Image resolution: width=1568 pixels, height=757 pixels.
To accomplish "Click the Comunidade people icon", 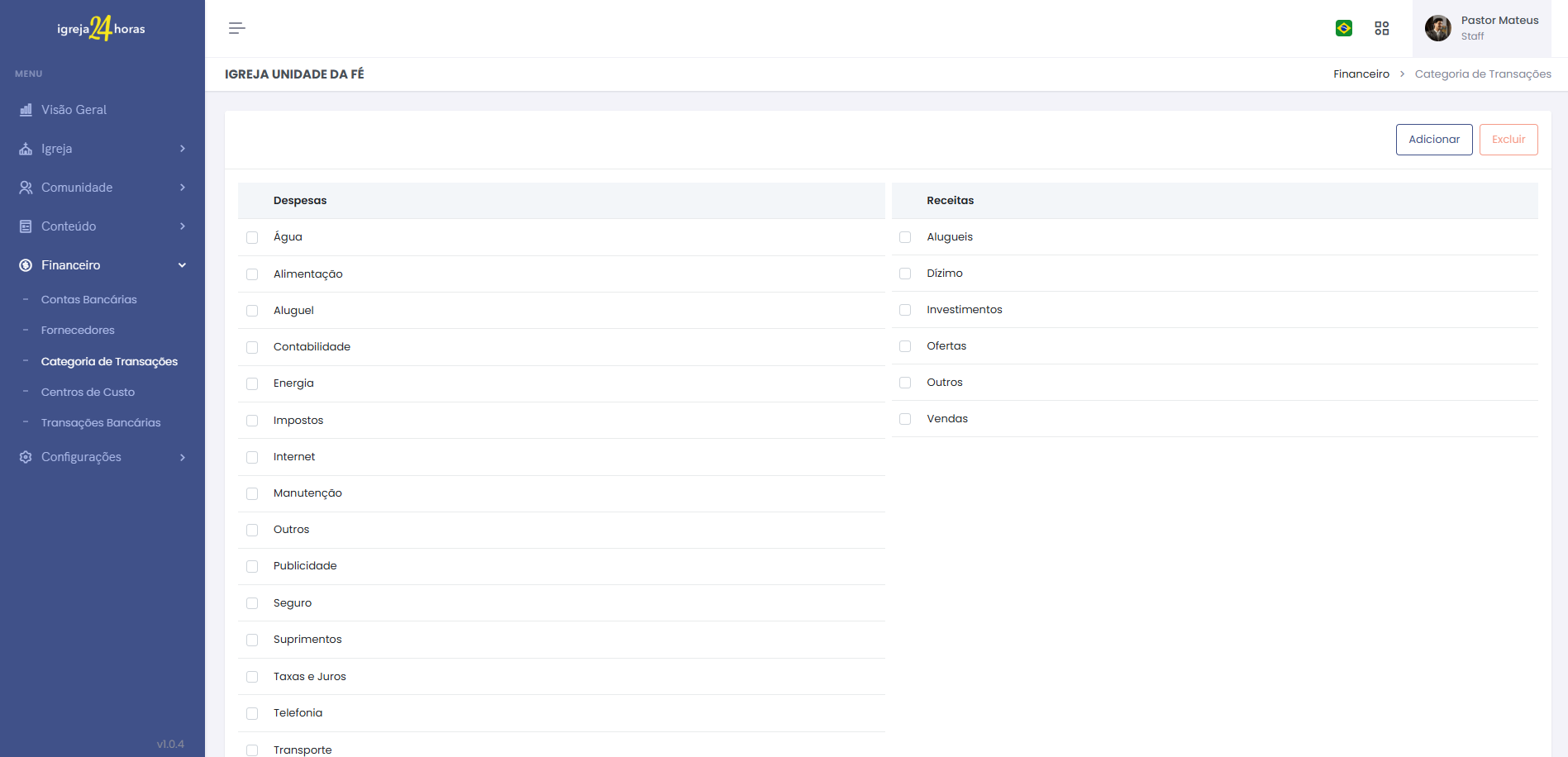I will click(26, 188).
